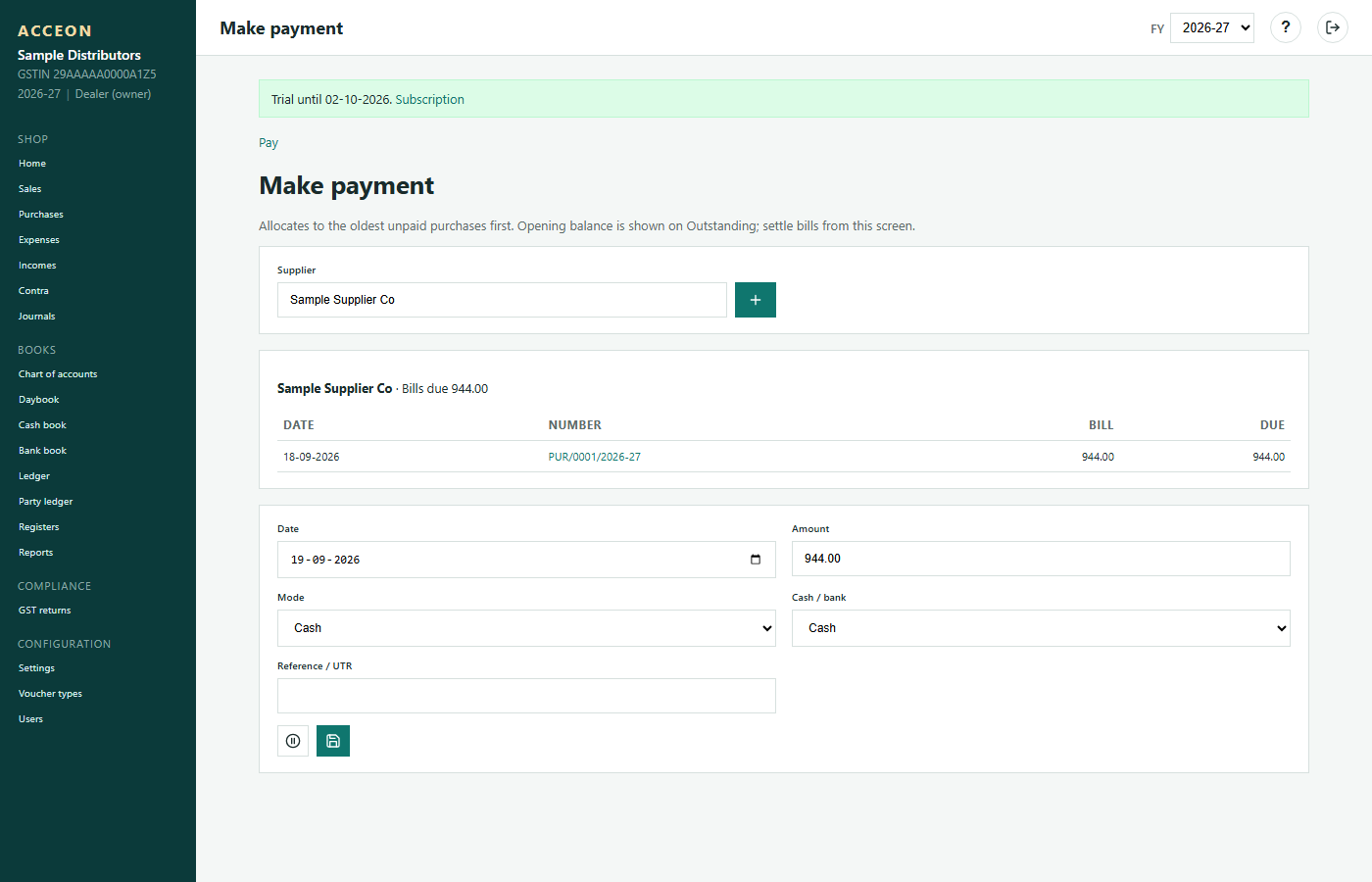Screen dimensions: 1372x882
Task: Click the help question mark icon
Action: 1286,27
